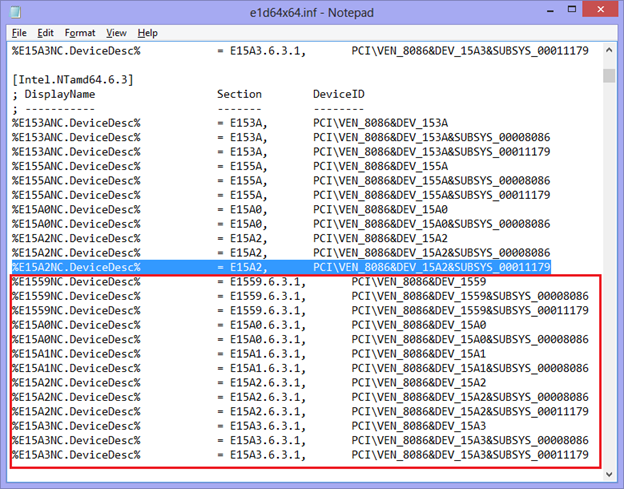
Task: Click the DeviceID column header text
Action: (338, 93)
